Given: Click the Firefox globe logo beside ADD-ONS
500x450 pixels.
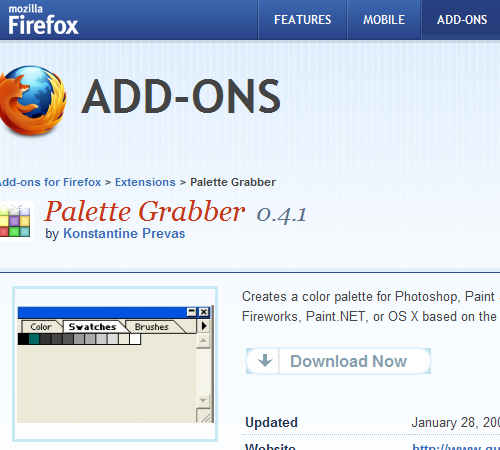Looking at the screenshot, I should click(x=32, y=100).
